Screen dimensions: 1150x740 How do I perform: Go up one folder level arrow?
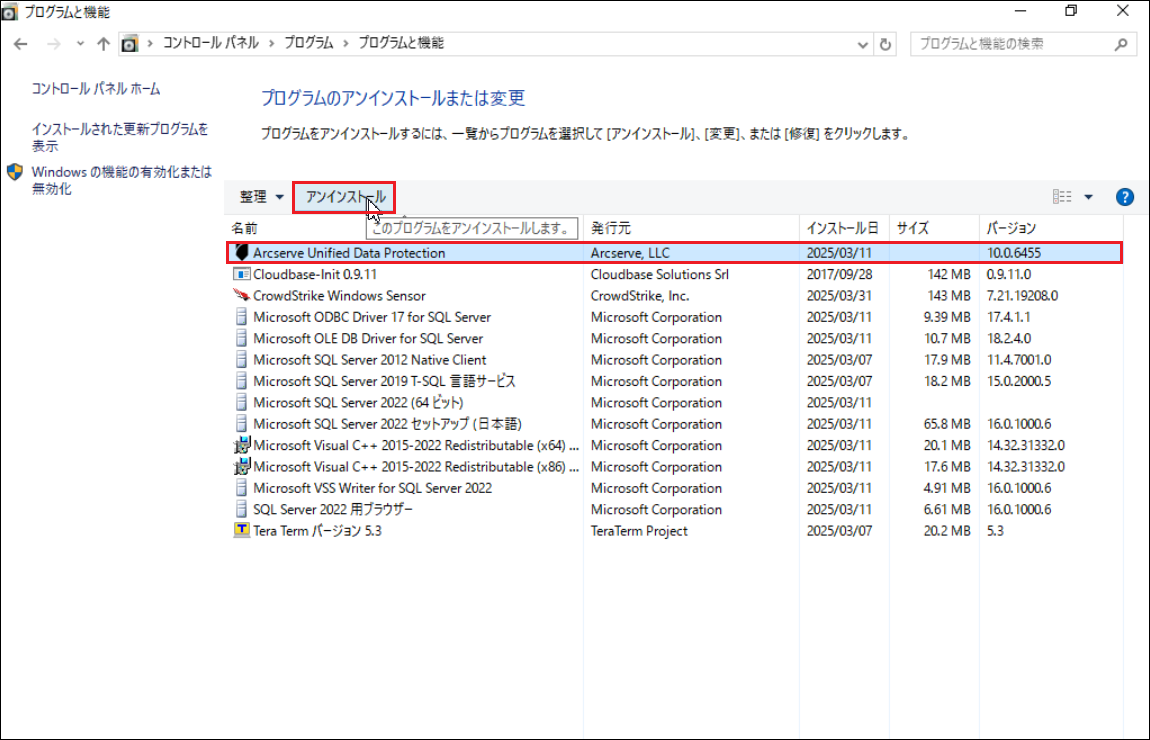click(x=103, y=44)
